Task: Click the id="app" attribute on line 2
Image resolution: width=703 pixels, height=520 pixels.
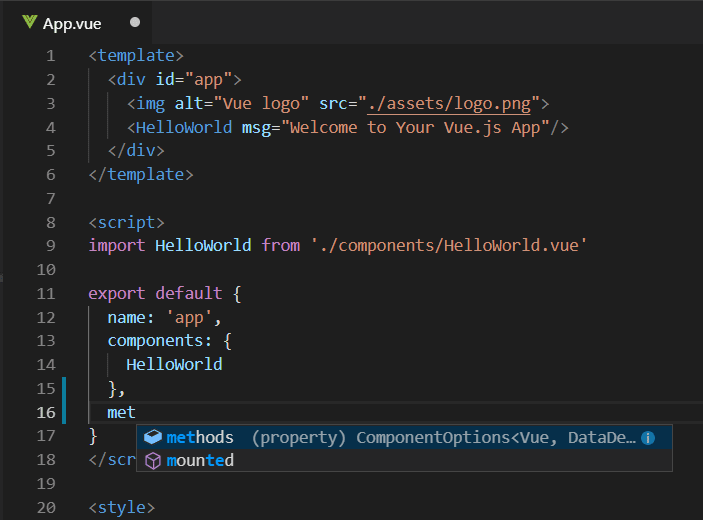Action: (193, 80)
